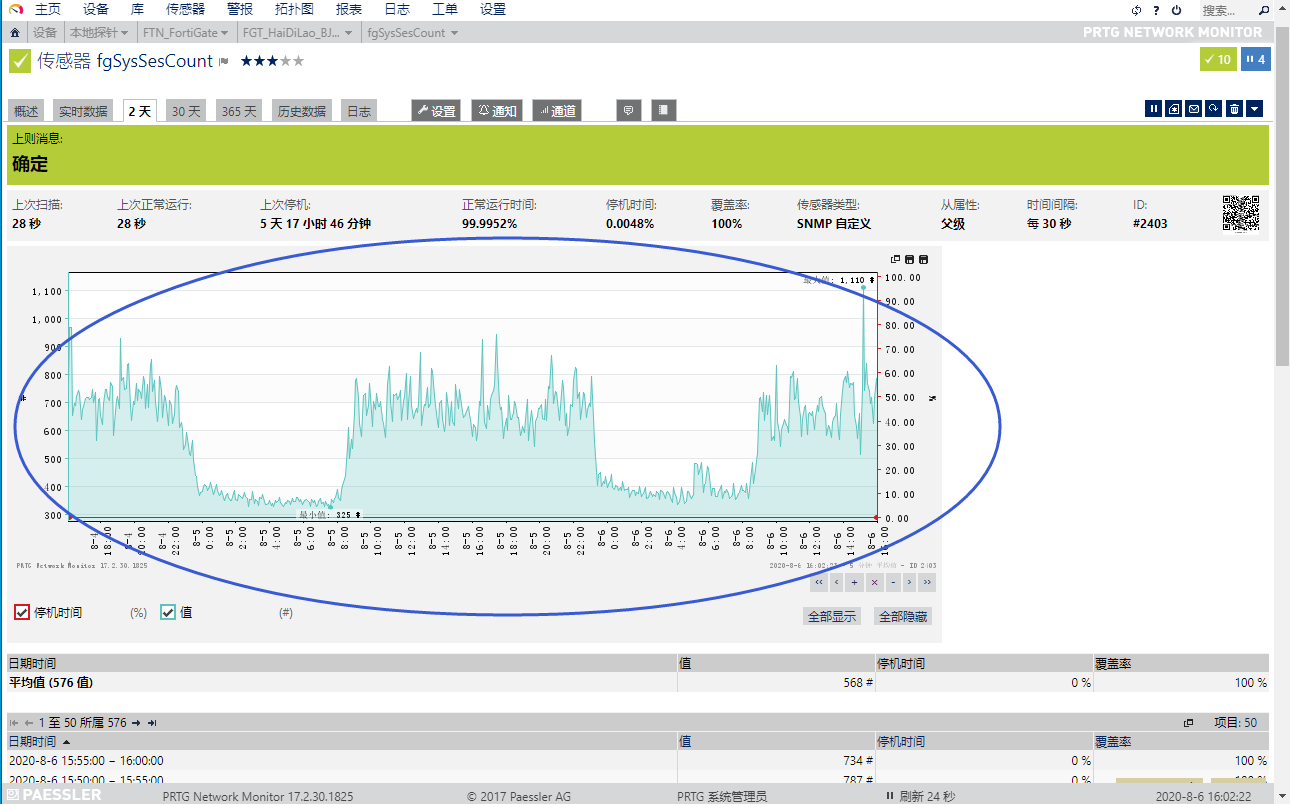This screenshot has width=1290, height=804.
Task: Open the 设置 settings button beside the tabs
Action: tap(436, 111)
